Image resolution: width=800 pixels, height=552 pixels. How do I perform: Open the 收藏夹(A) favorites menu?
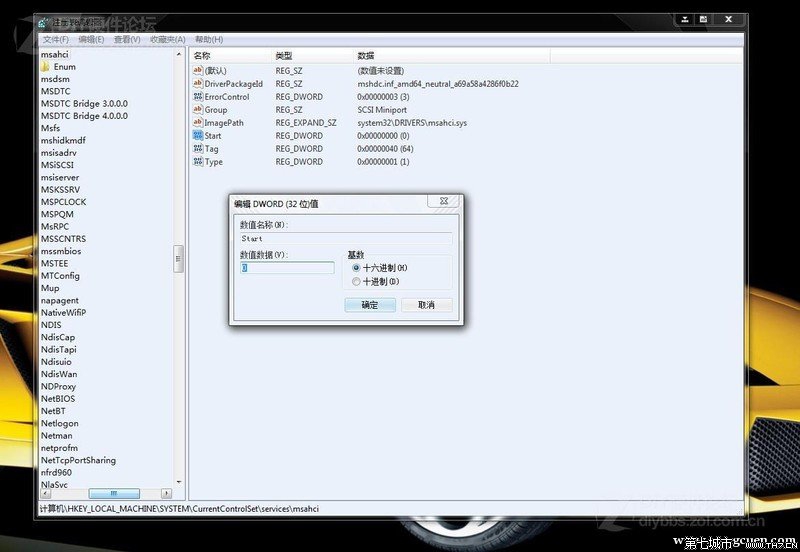[x=167, y=39]
